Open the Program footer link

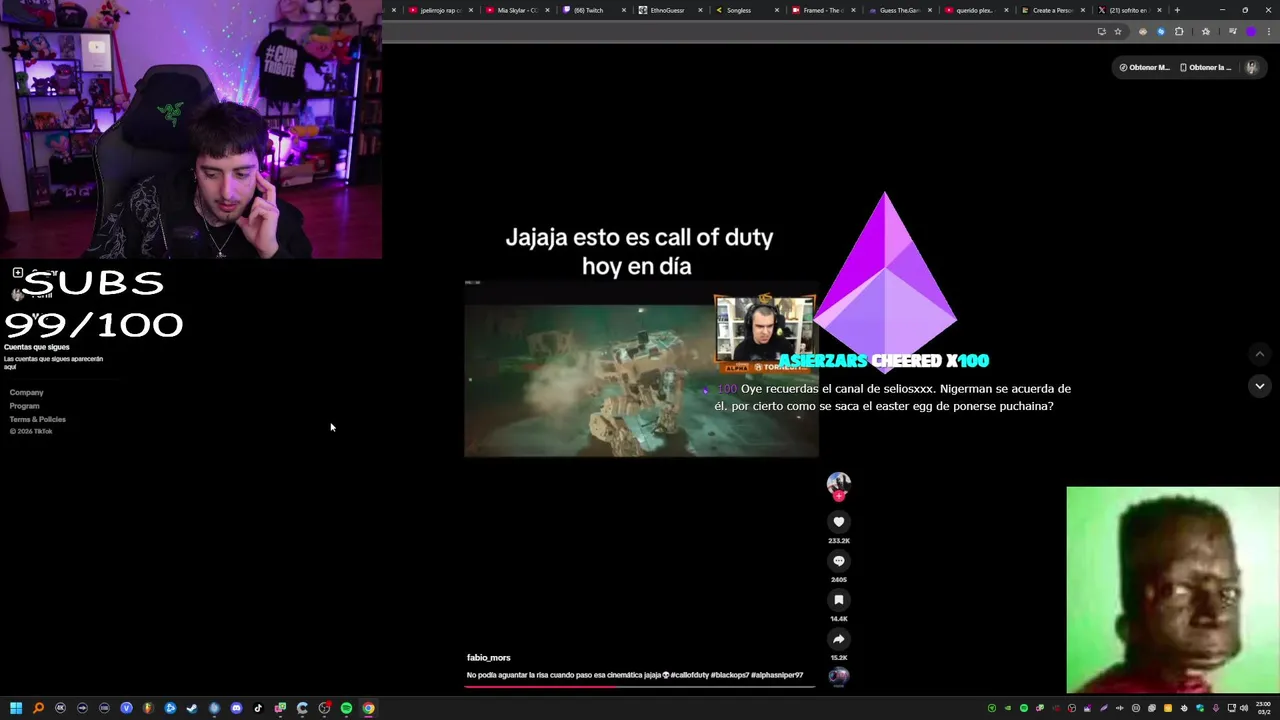point(25,406)
